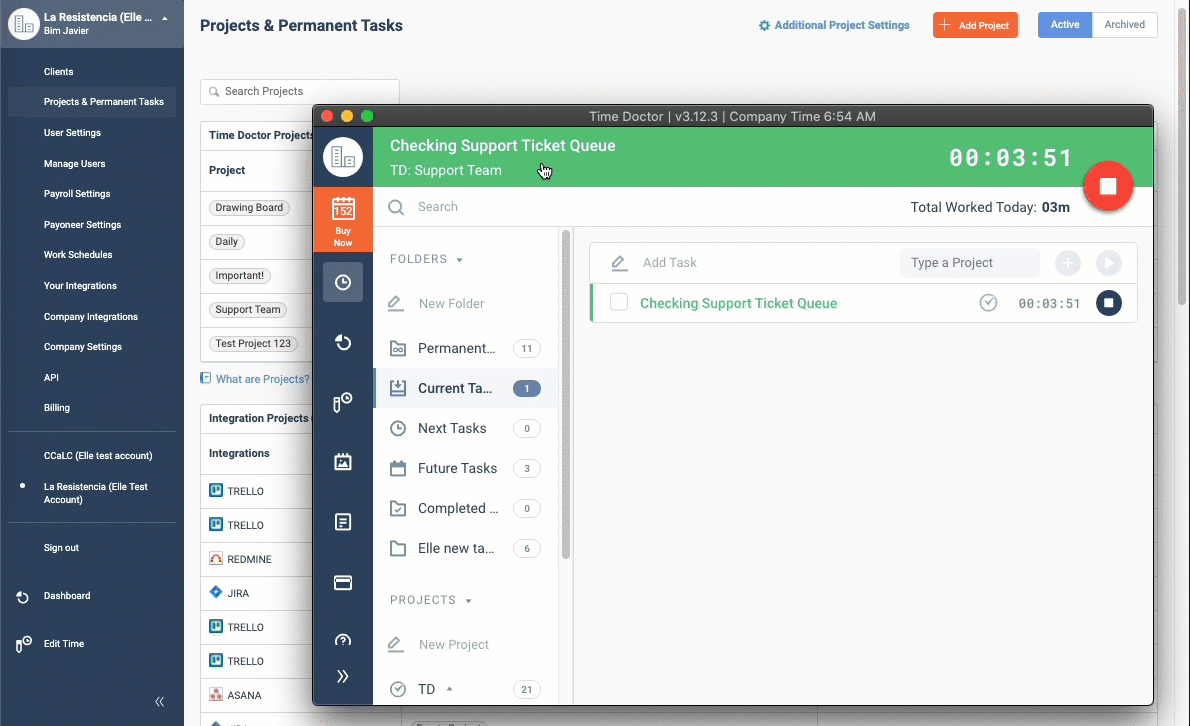
Task: Select the Time Tracking clock icon in sidebar
Action: (x=343, y=281)
